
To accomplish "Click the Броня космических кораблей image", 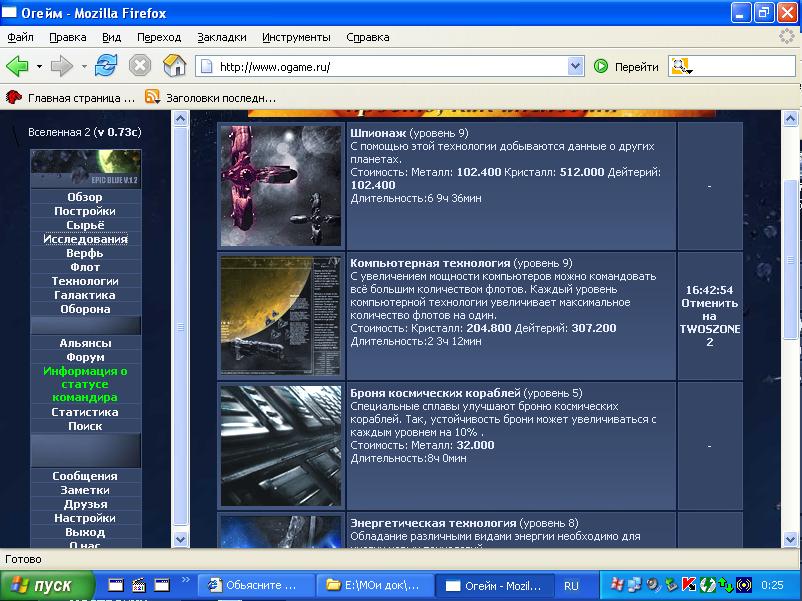I will (281, 446).
